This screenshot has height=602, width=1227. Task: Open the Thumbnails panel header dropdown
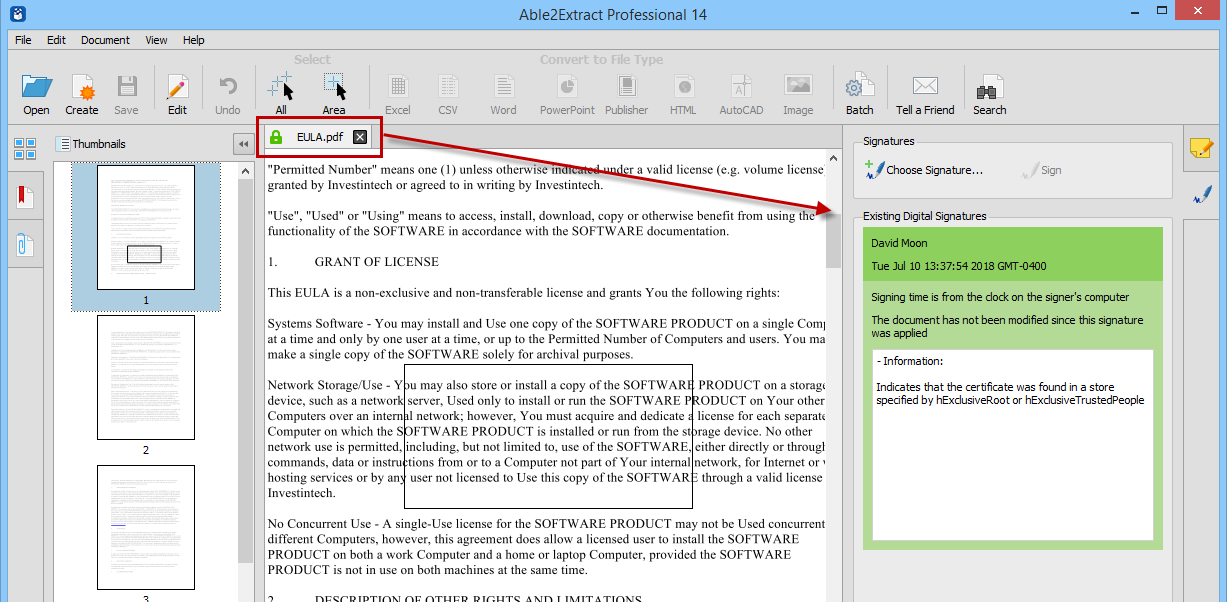click(90, 144)
